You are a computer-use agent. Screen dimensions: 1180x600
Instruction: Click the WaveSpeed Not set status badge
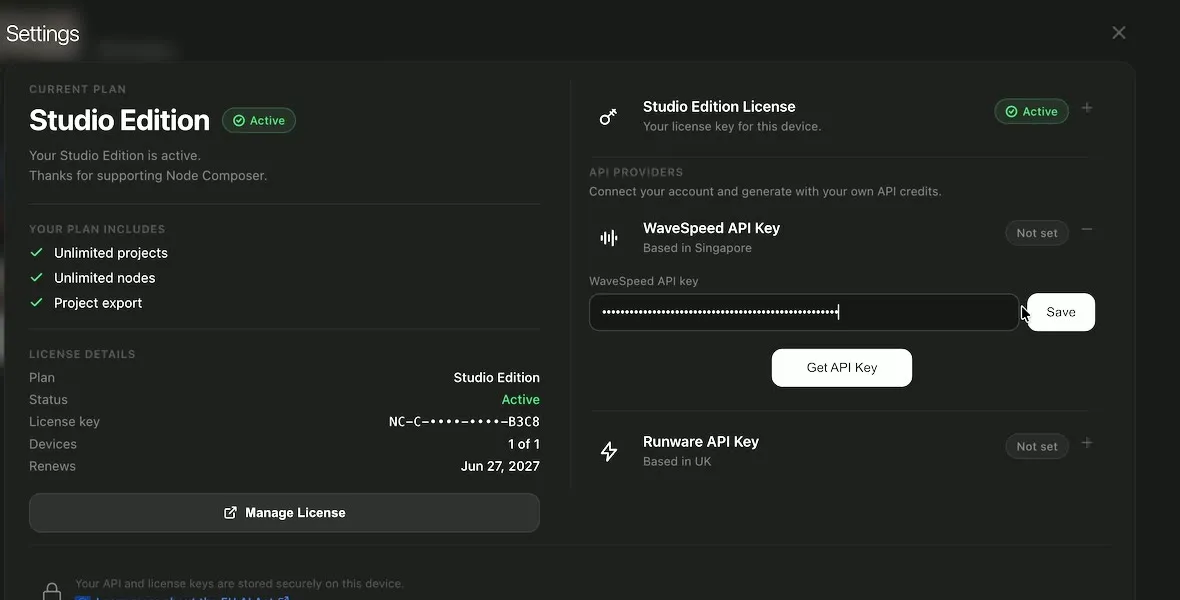pyautogui.click(x=1036, y=233)
